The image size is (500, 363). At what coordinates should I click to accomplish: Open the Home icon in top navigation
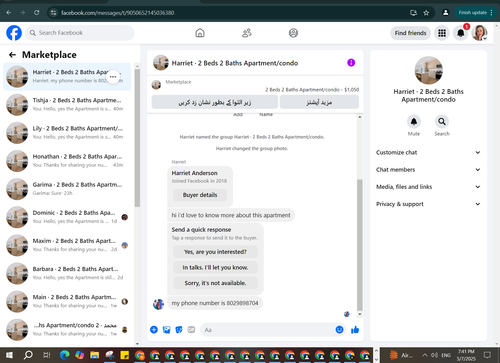[x=200, y=33]
